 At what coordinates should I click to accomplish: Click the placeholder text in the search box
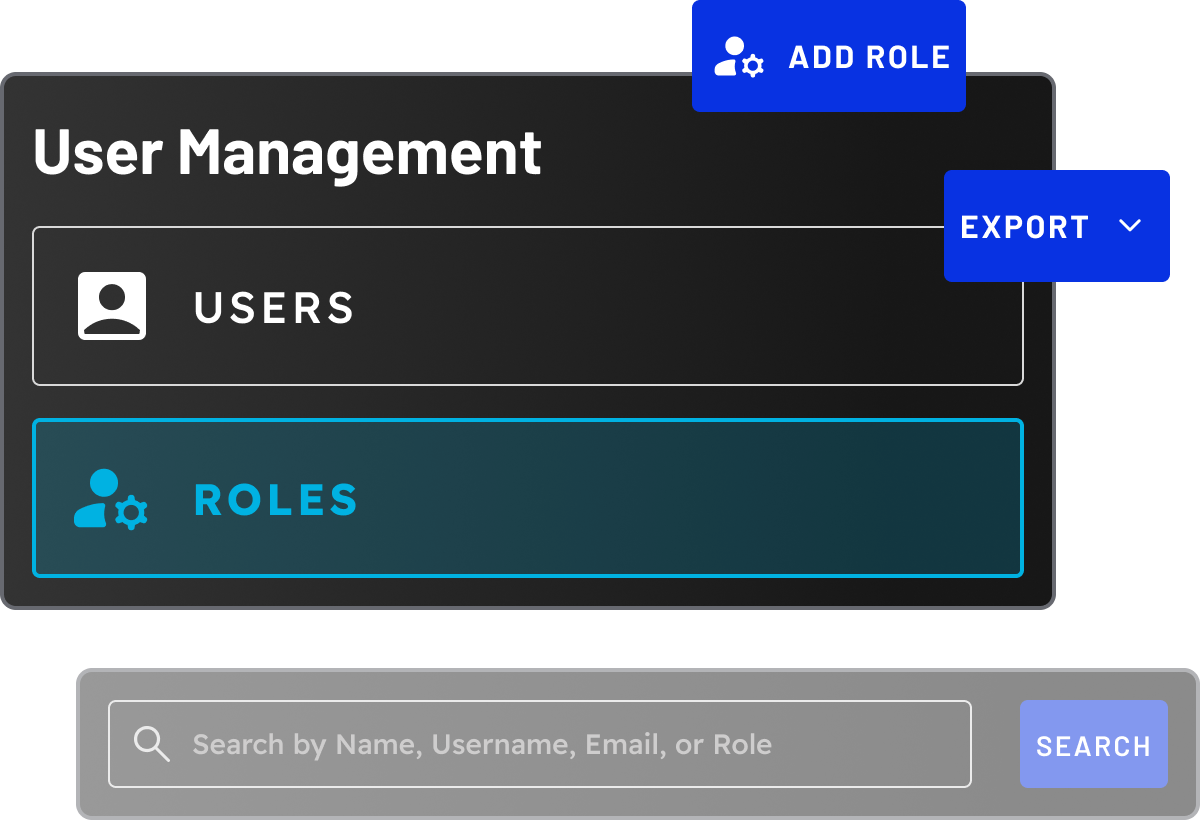tap(480, 744)
